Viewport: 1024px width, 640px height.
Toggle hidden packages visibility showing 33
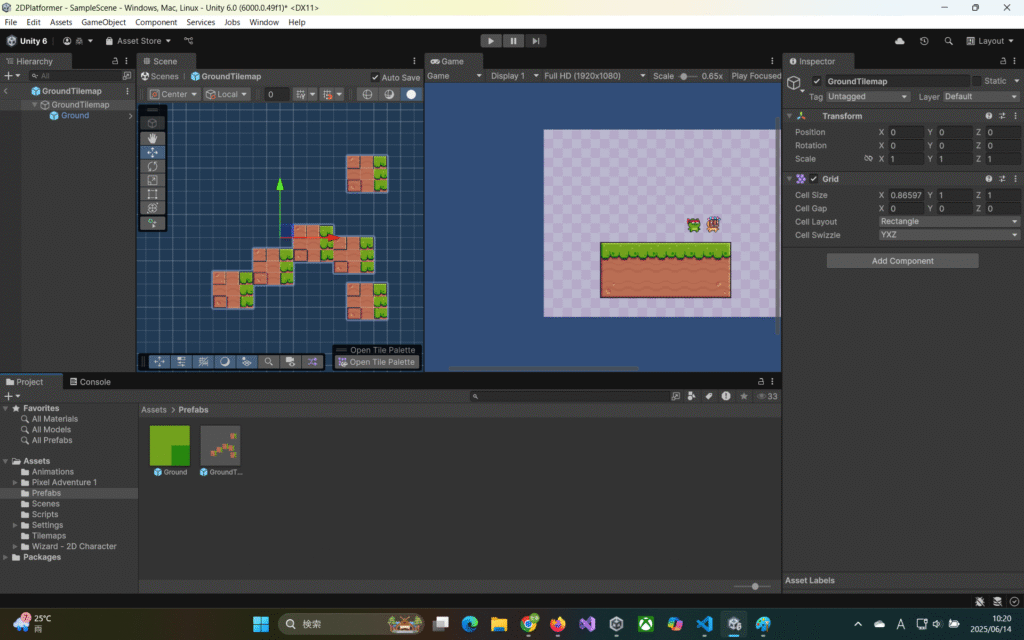tap(767, 396)
